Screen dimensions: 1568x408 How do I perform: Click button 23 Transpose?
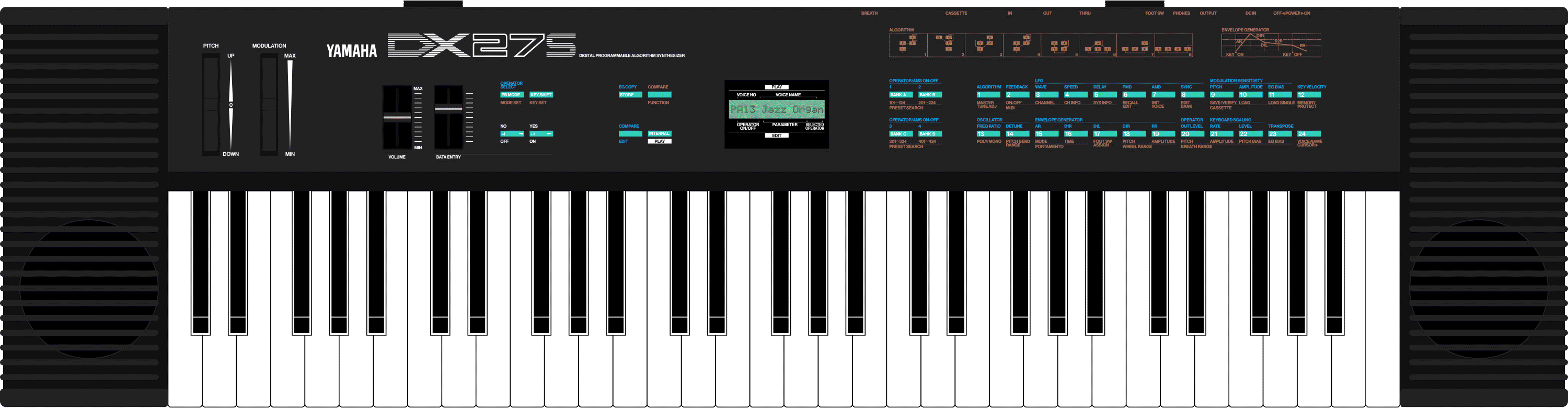[x=1280, y=134]
